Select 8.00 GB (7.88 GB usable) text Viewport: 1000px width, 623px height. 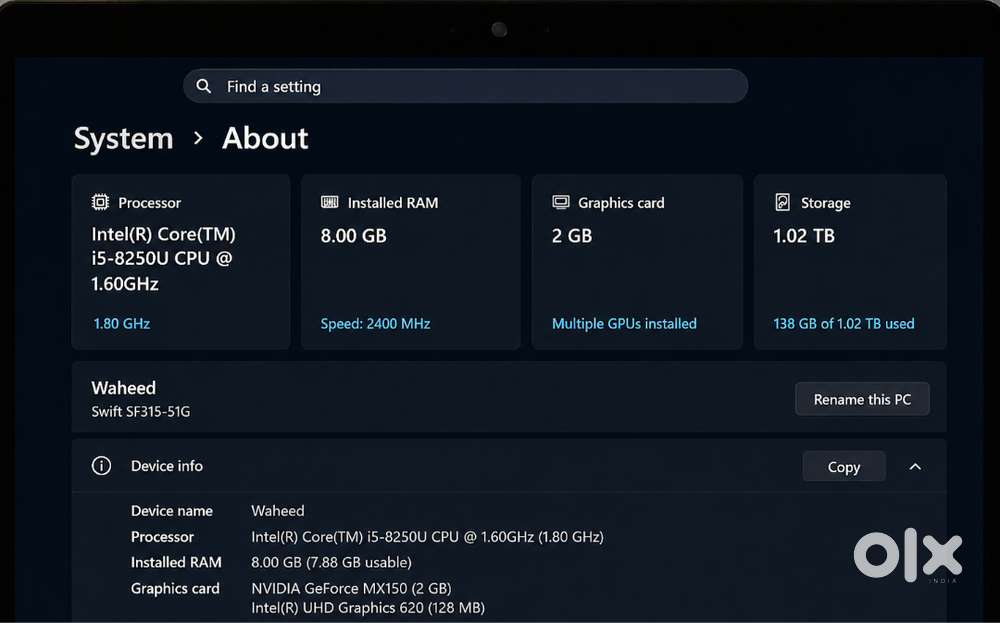332,562
